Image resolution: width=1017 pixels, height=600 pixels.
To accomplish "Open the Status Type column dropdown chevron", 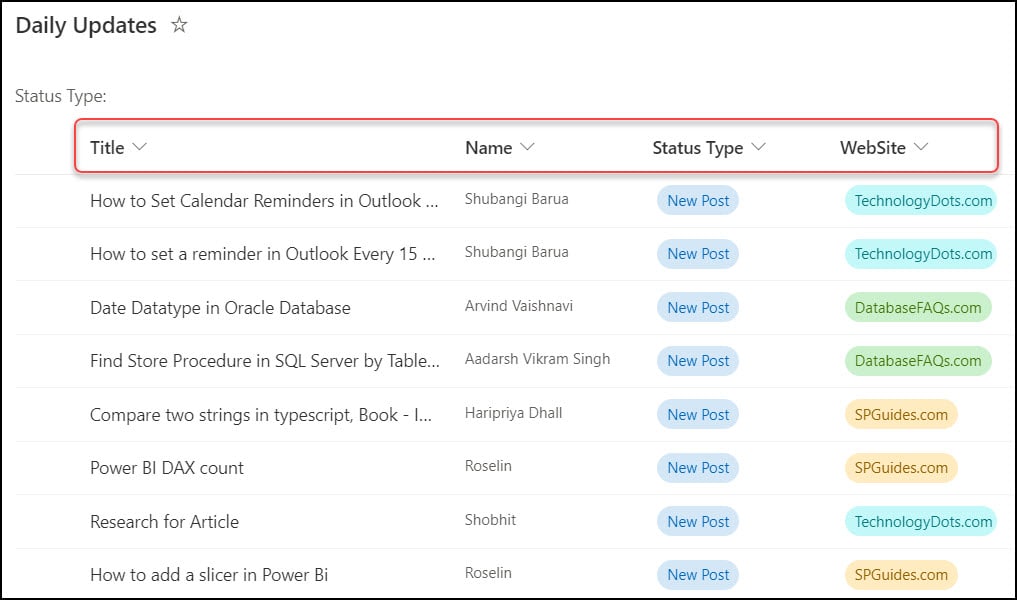I will 758,147.
